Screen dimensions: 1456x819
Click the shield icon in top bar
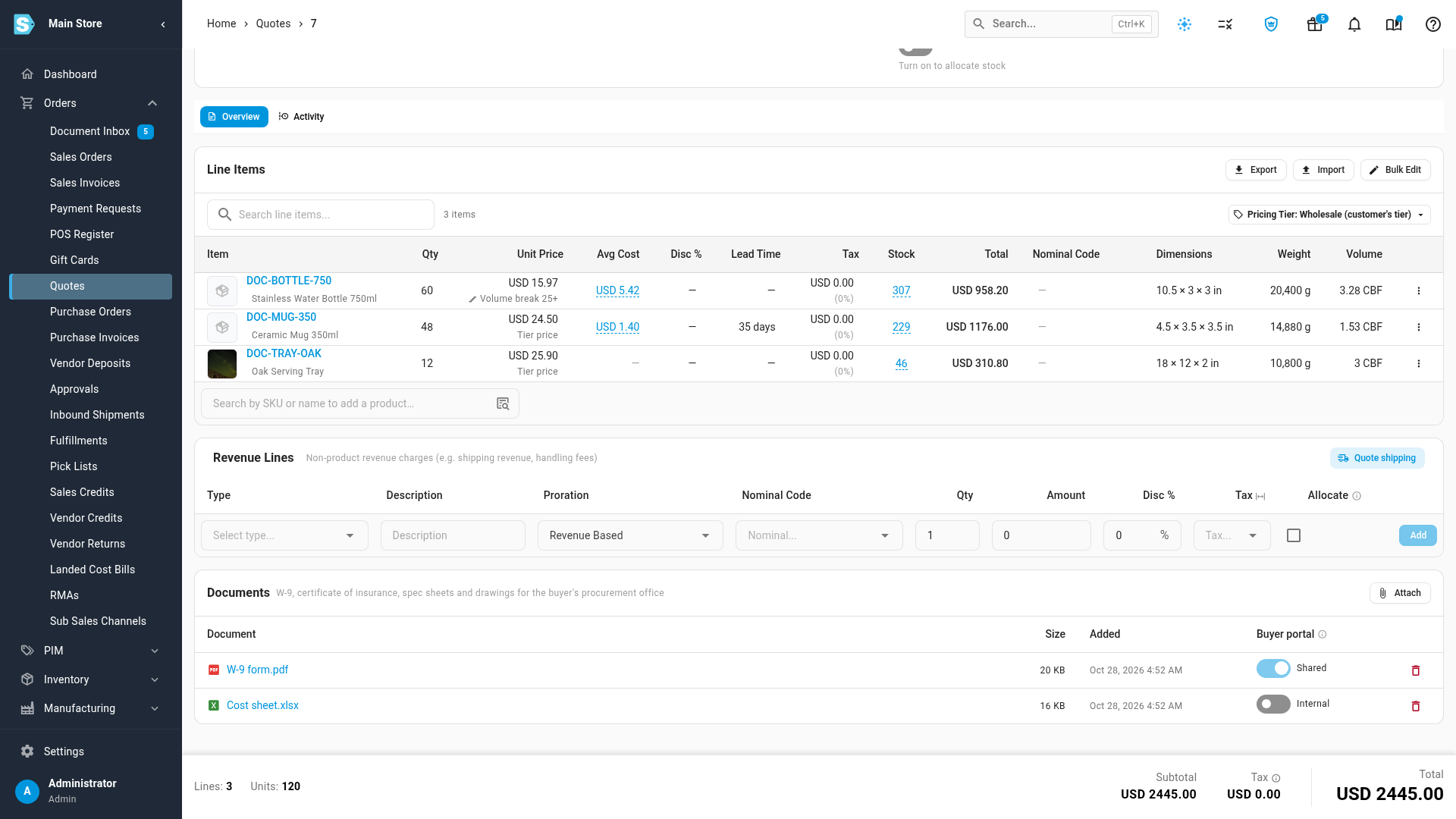click(x=1271, y=24)
